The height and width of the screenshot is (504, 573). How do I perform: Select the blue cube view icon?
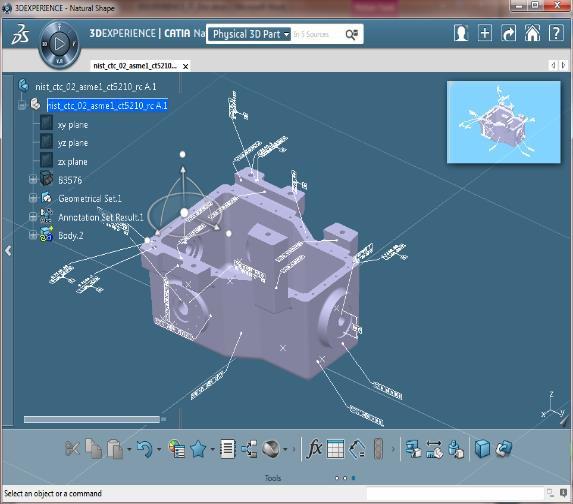click(482, 448)
